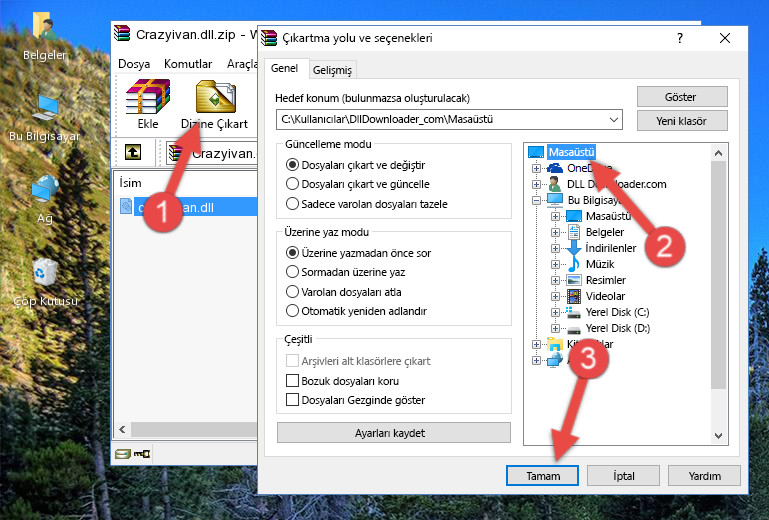The height and width of the screenshot is (520, 769).
Task: Select Varolan dosyaları atla option
Action: (x=343, y=292)
